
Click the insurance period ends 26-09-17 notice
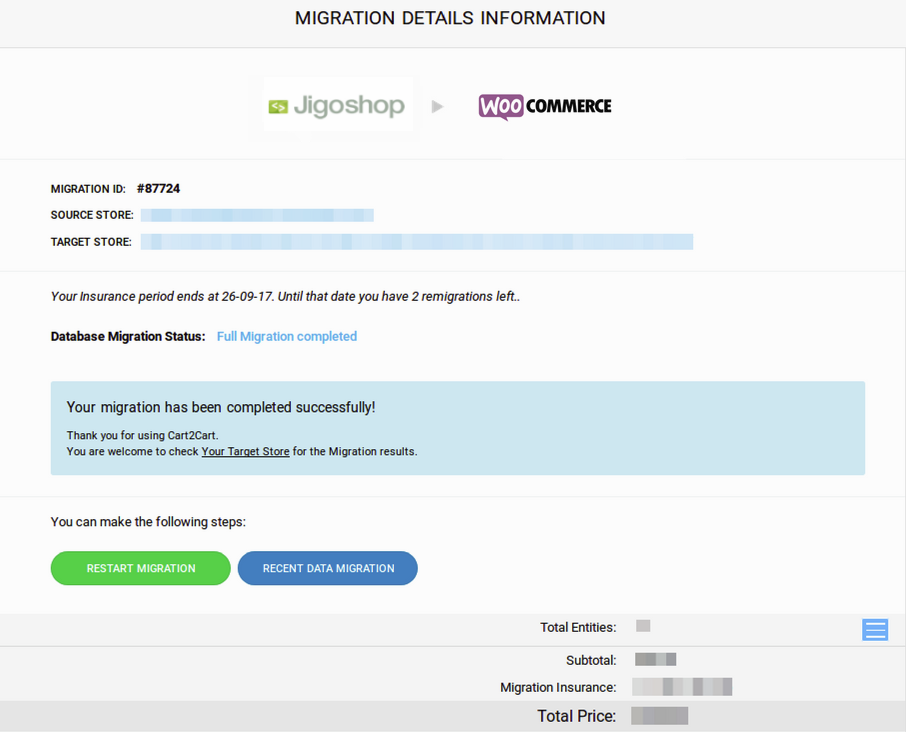coord(285,296)
